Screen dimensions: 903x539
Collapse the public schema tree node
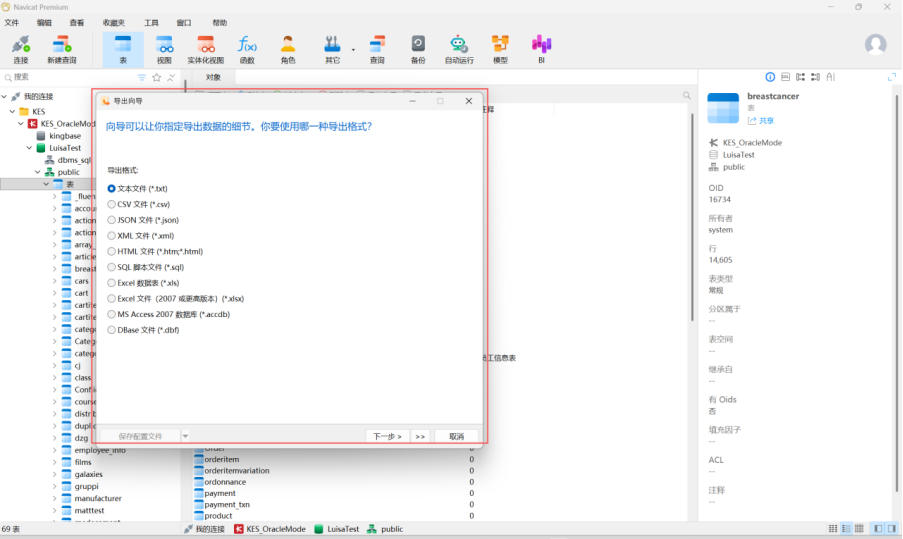[x=36, y=172]
